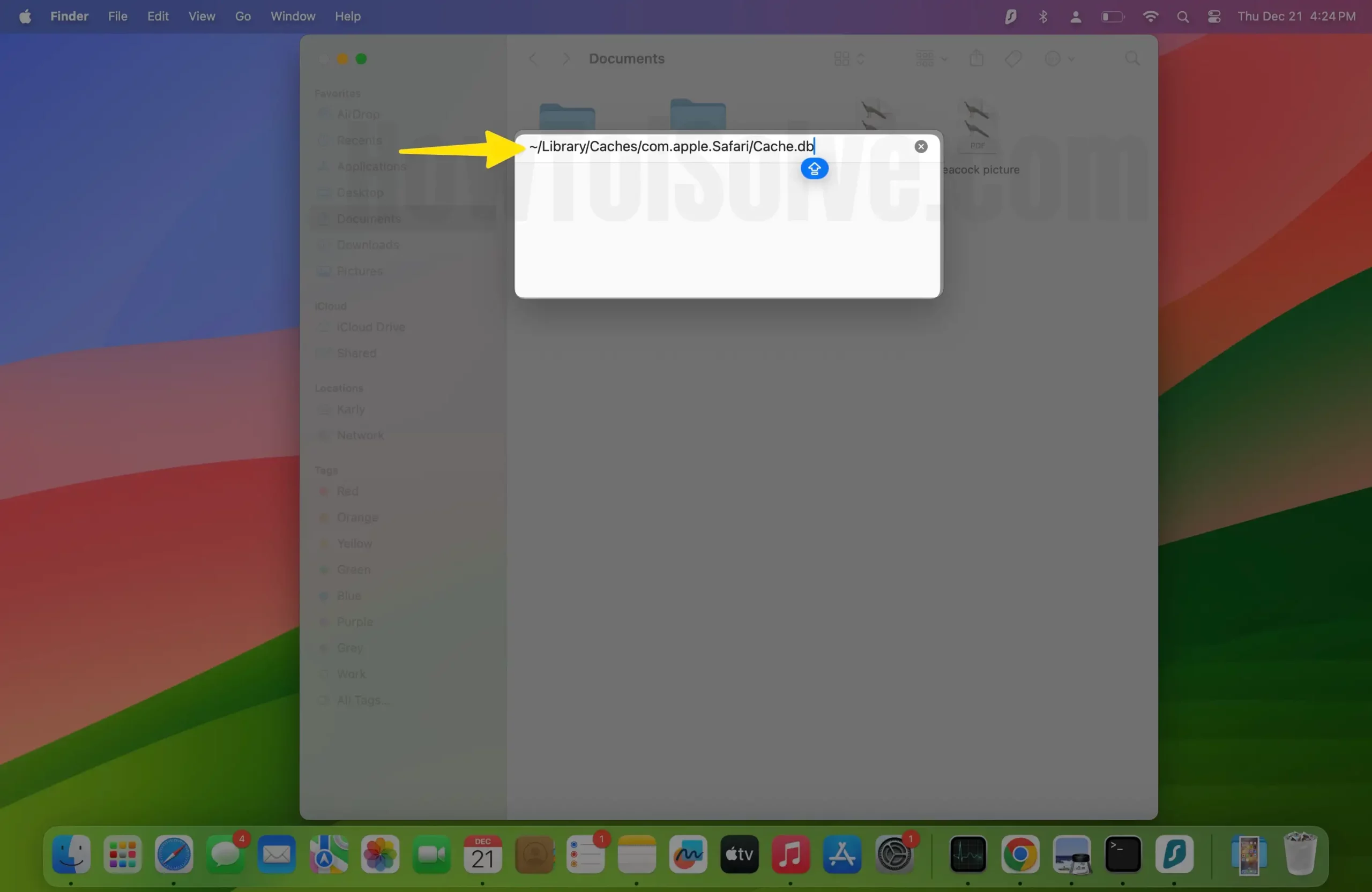Click the user account menu bar icon
The image size is (1372, 892).
[x=1075, y=17]
